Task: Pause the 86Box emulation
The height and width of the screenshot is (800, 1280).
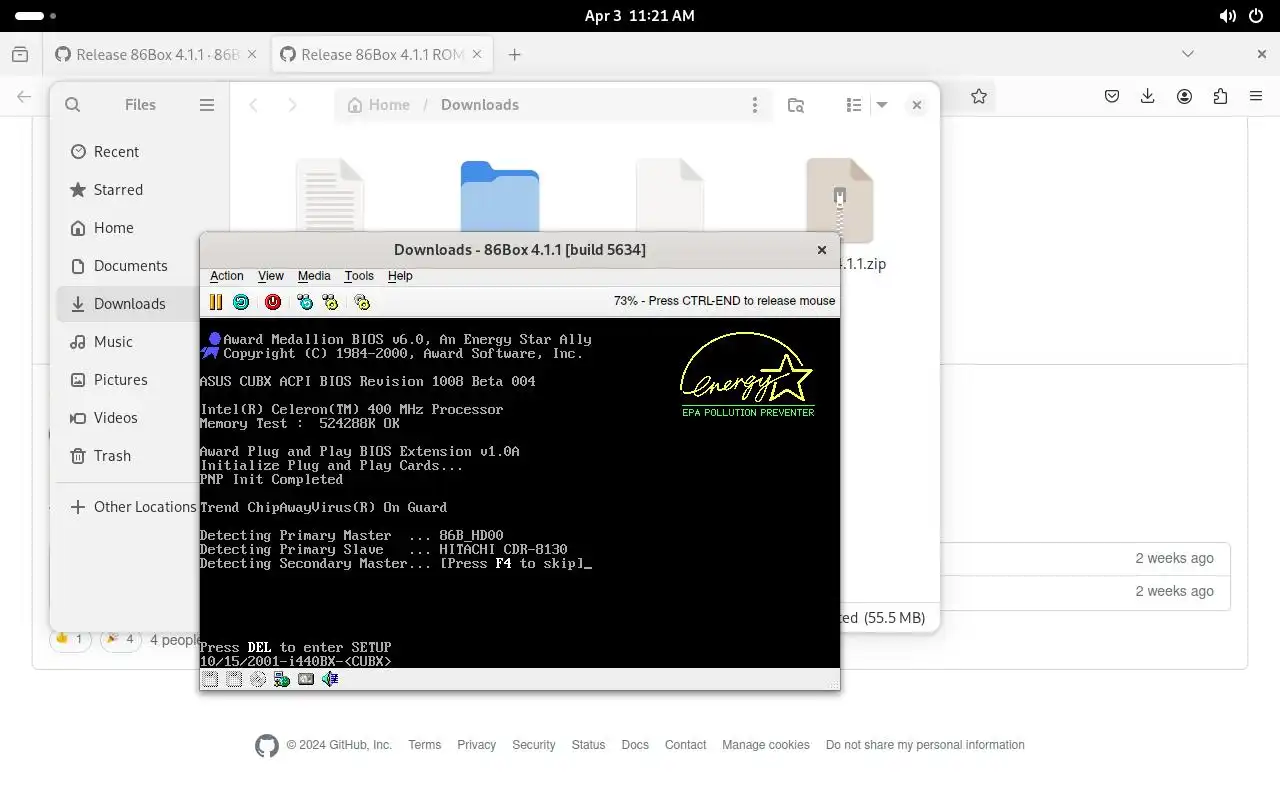Action: (x=215, y=302)
